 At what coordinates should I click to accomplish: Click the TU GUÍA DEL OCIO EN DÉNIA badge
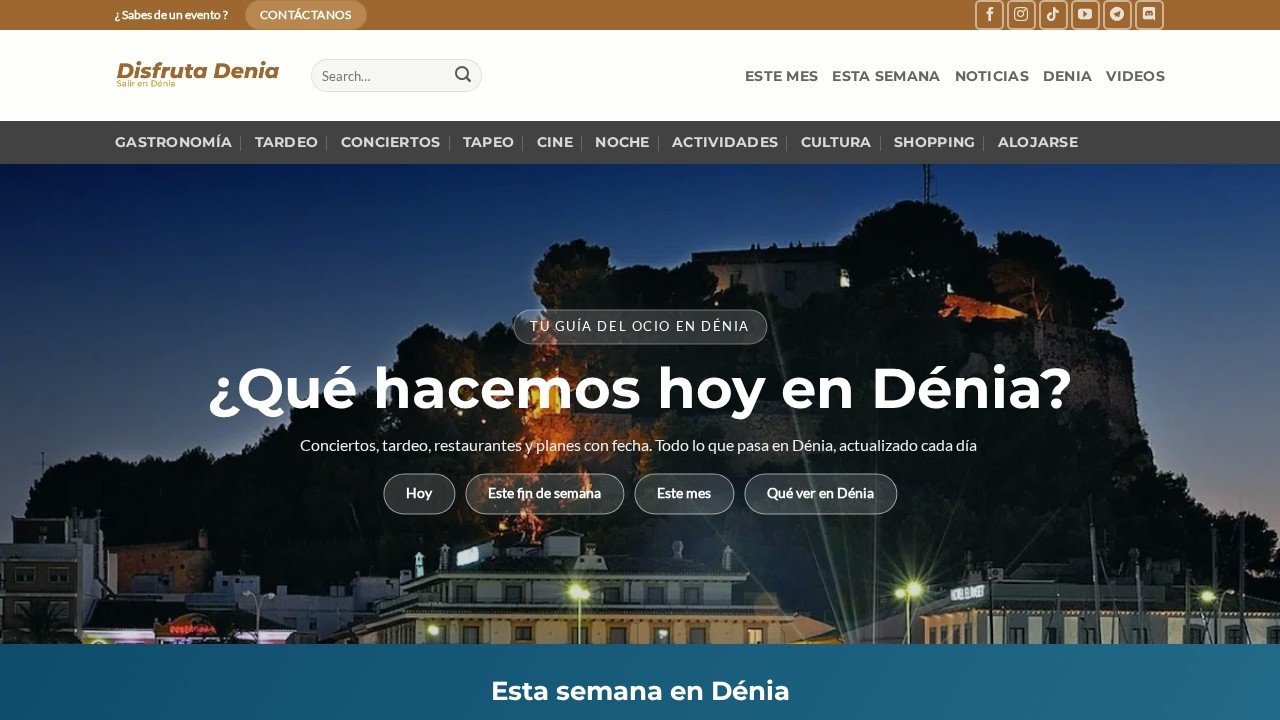pos(640,327)
